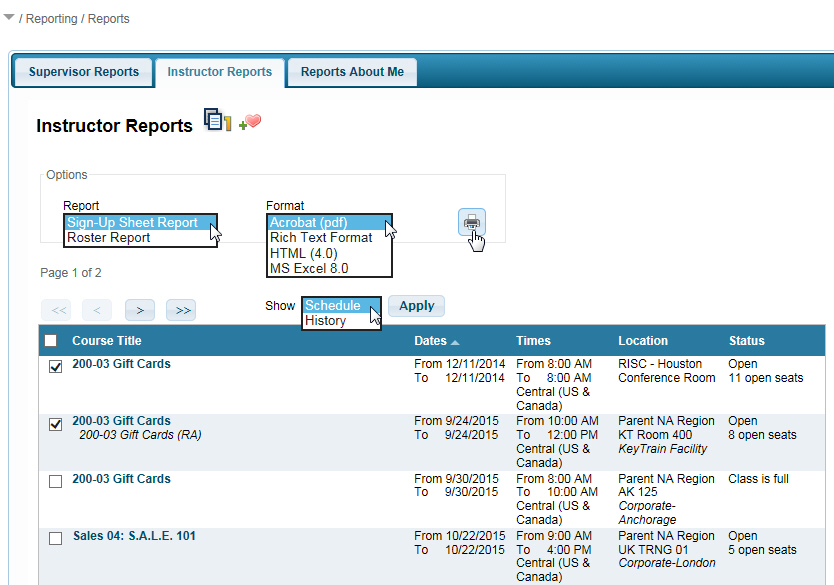Go to the next page with the arrow button
The width and height of the screenshot is (834, 585).
(x=139, y=310)
